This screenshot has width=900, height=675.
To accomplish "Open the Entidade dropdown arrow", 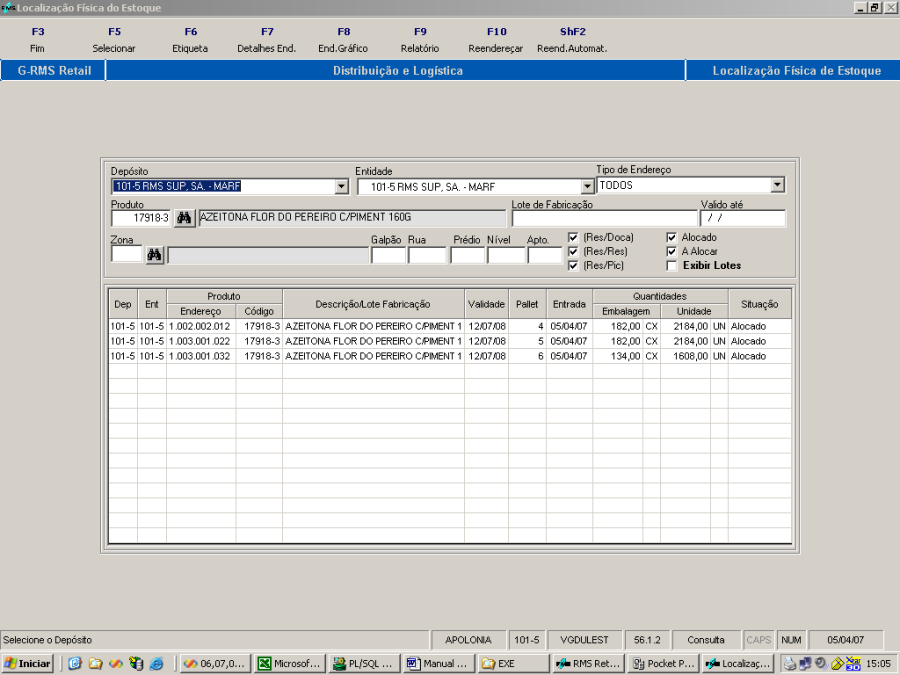I will pyautogui.click(x=587, y=187).
